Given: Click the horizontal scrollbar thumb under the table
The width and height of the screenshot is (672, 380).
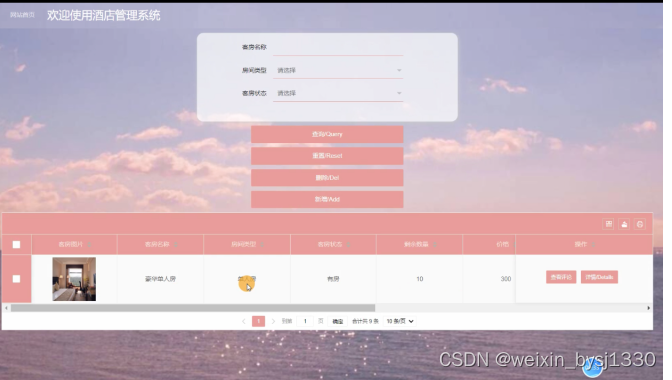Looking at the screenshot, I should tap(193, 308).
